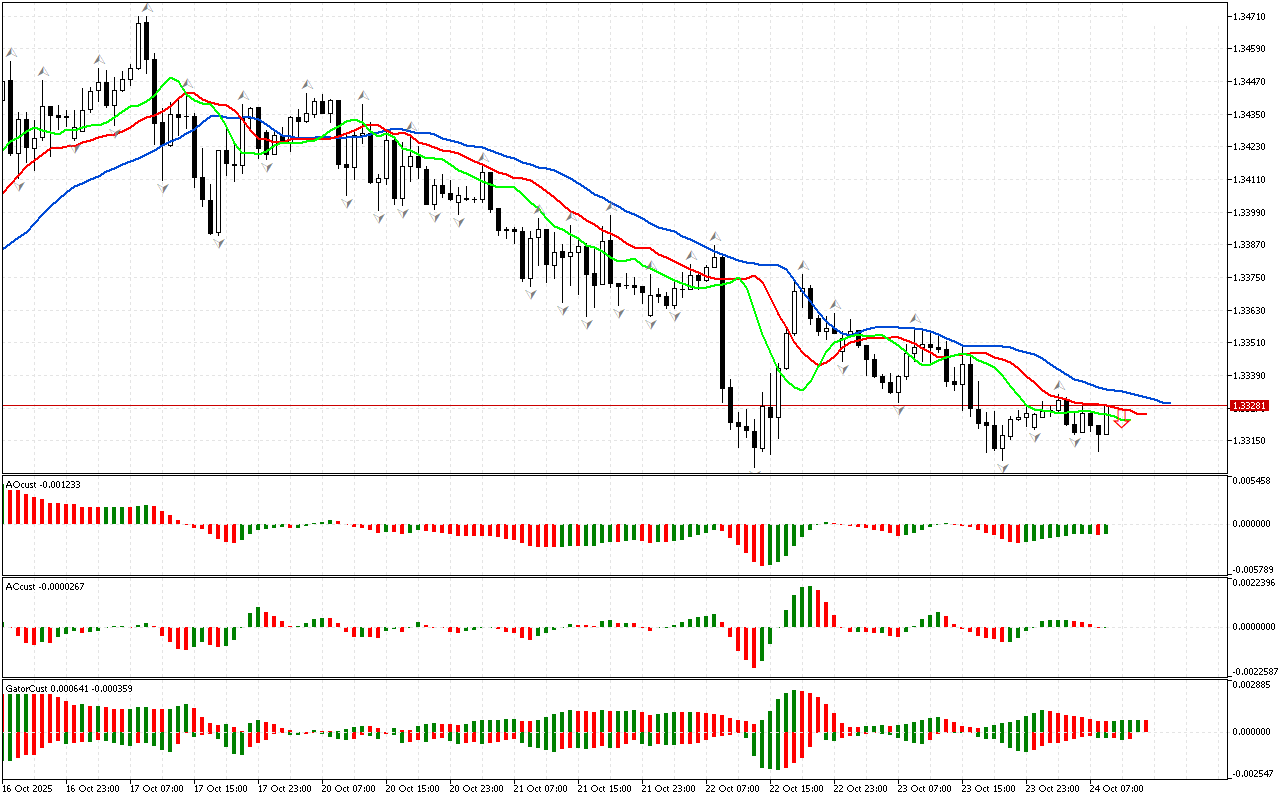Click the -0.002547 scale label in GatorCust panel
Screen dimensions: 1280x800
1250,774
